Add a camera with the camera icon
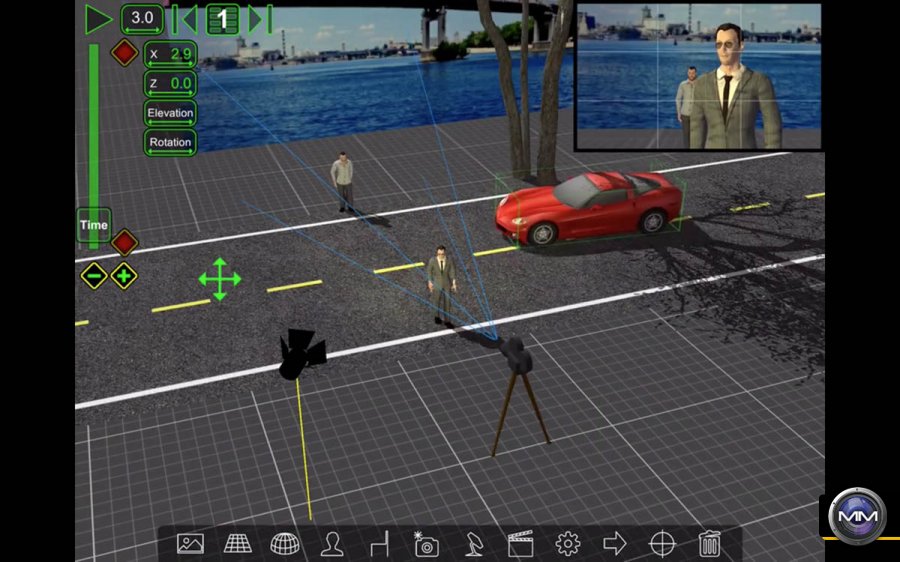The width and height of the screenshot is (900, 562). tap(426, 543)
